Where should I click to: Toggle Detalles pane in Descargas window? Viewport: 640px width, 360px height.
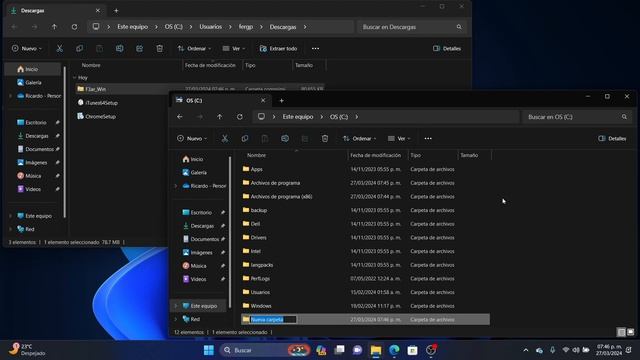click(x=447, y=49)
